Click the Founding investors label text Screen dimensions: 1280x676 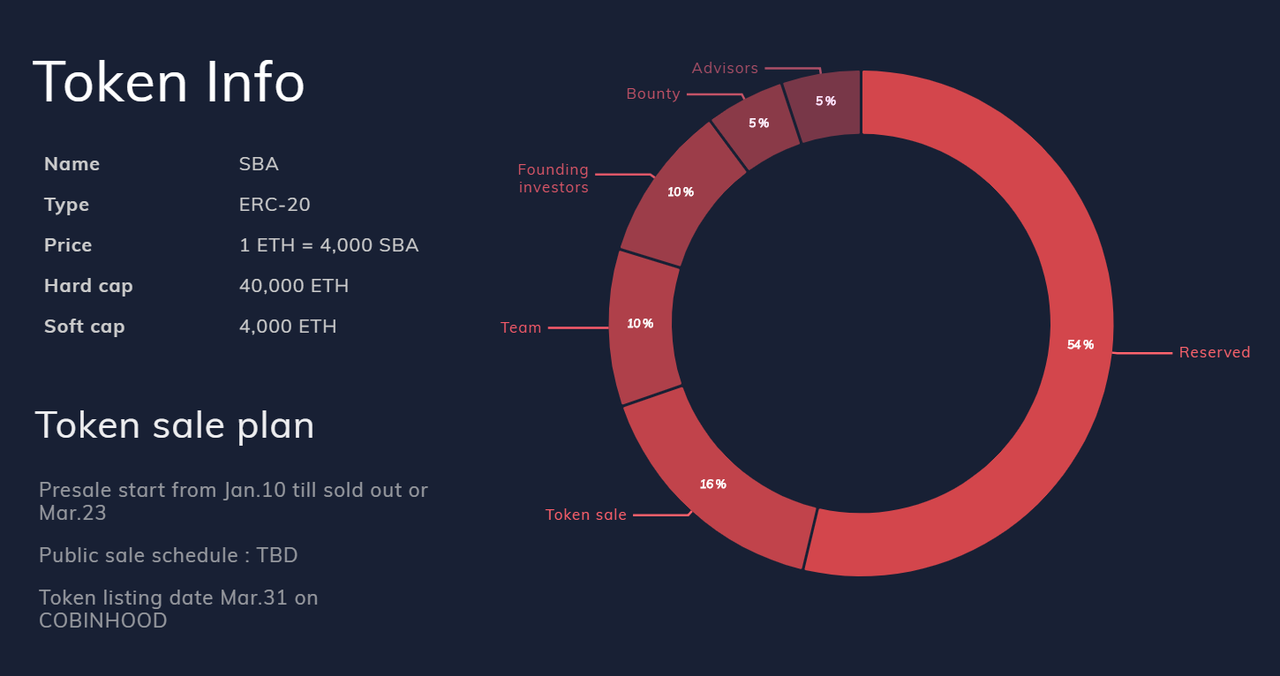click(x=553, y=179)
